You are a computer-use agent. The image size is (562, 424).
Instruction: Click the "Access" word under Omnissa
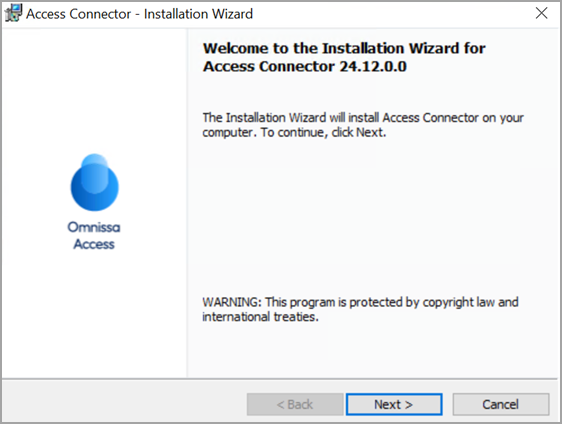pyautogui.click(x=94, y=244)
